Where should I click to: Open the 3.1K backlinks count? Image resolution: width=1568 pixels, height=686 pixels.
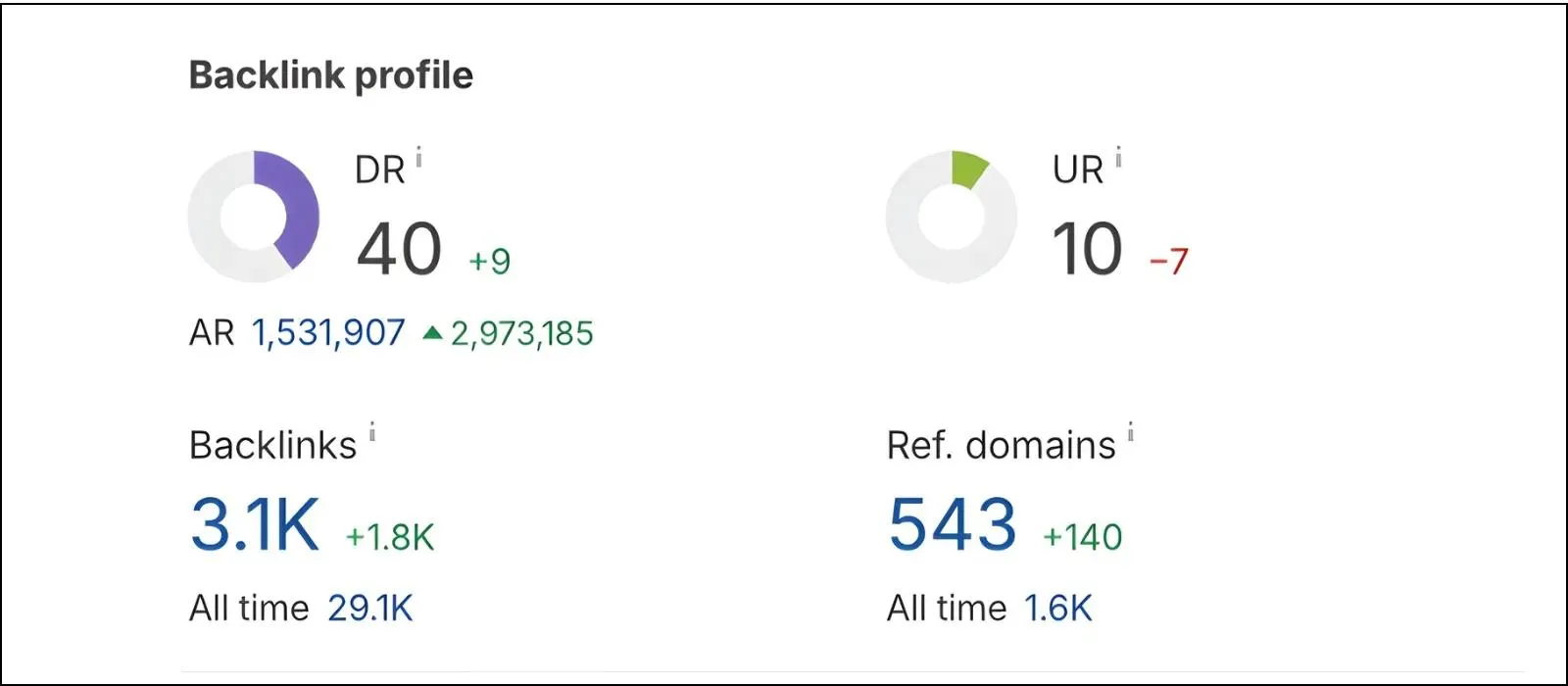(x=255, y=524)
